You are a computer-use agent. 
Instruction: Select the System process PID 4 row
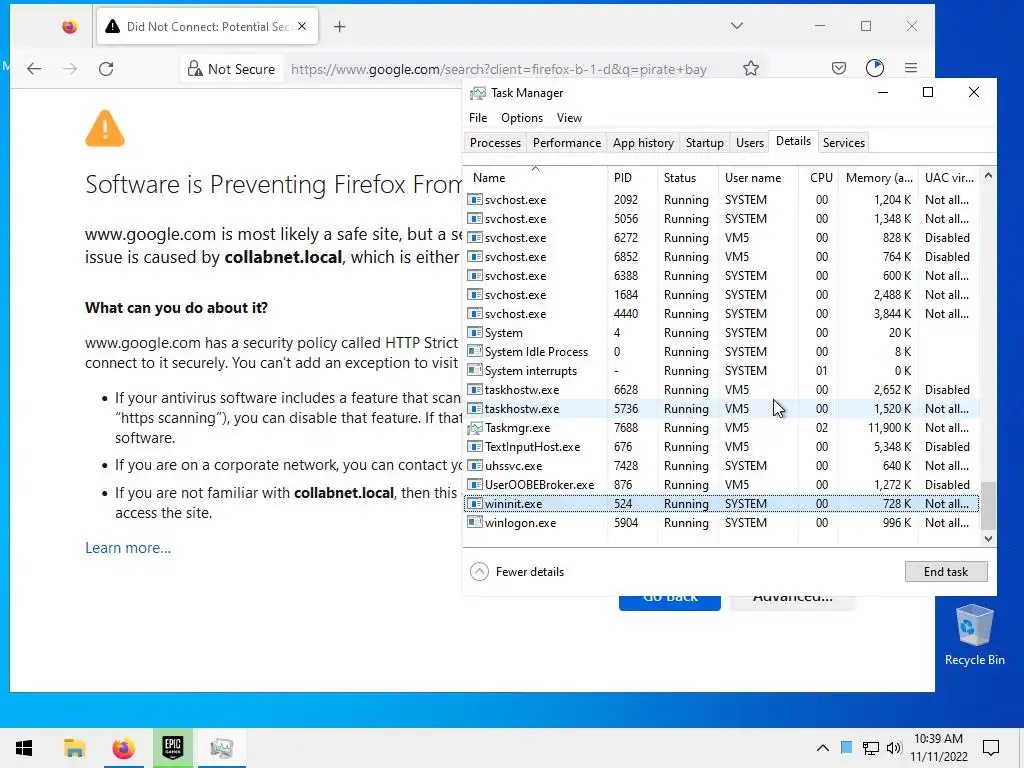click(x=722, y=332)
